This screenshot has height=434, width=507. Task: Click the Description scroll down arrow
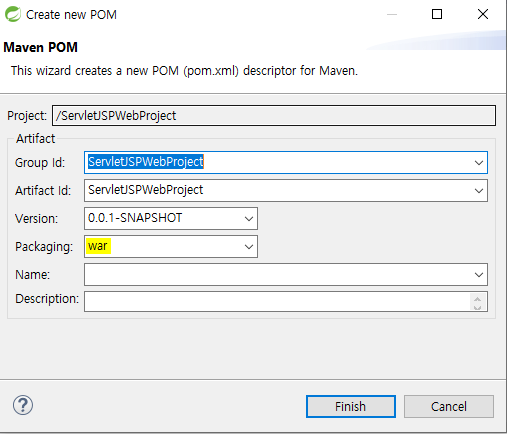[x=477, y=307]
